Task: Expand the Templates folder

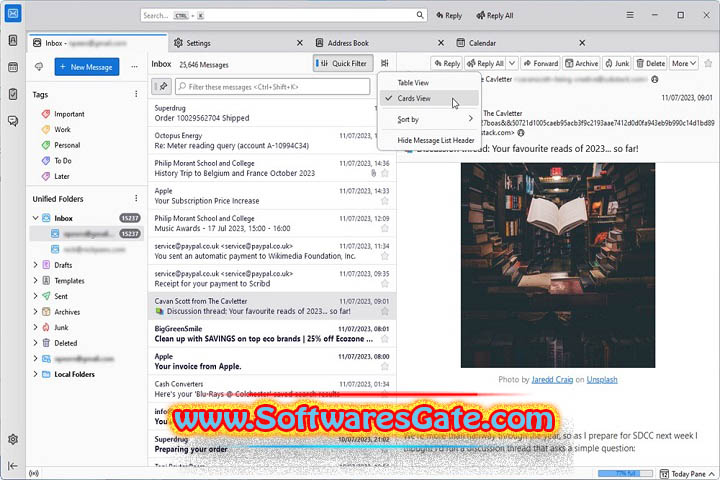Action: pos(35,280)
